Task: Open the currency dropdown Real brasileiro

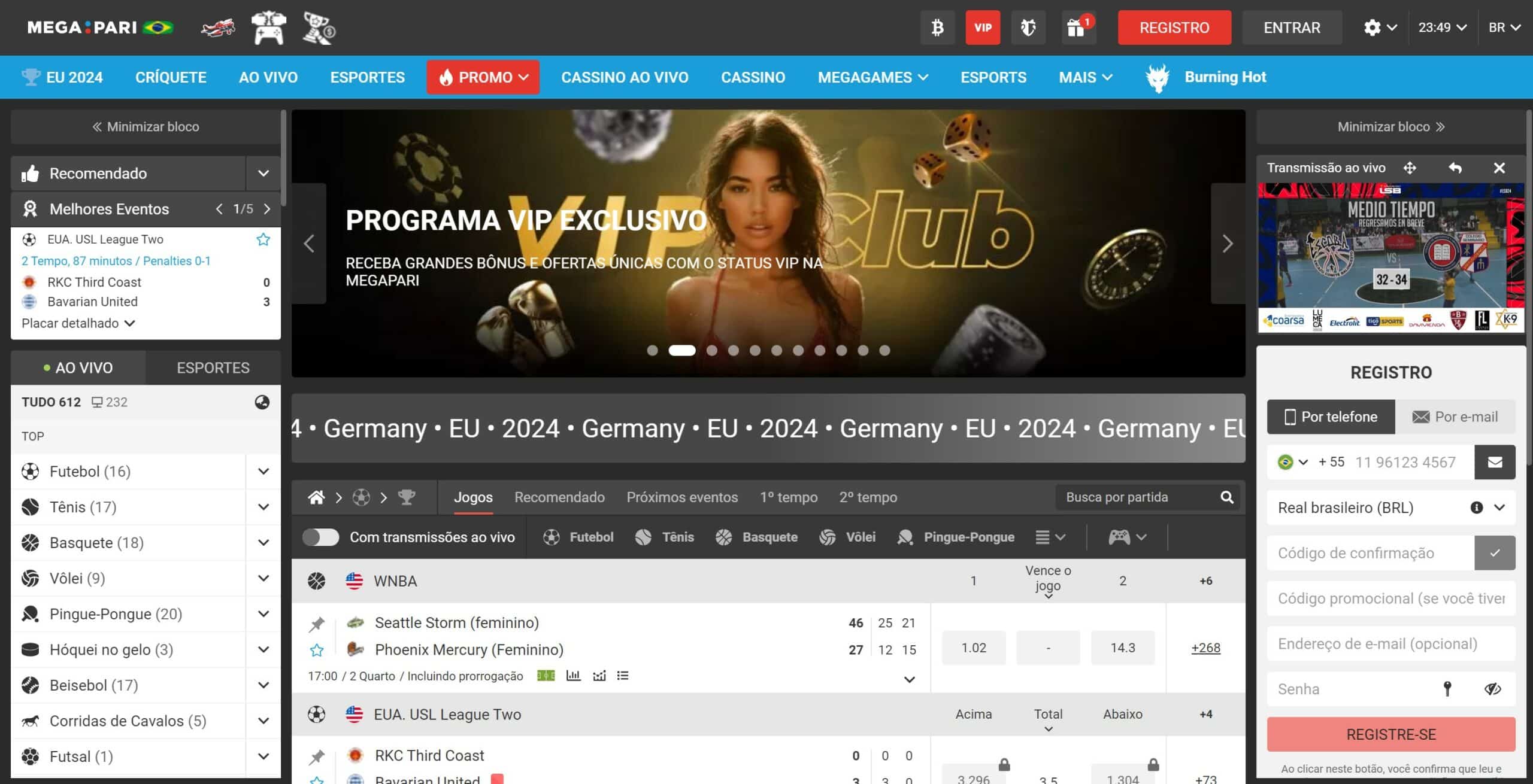Action: coord(1391,508)
